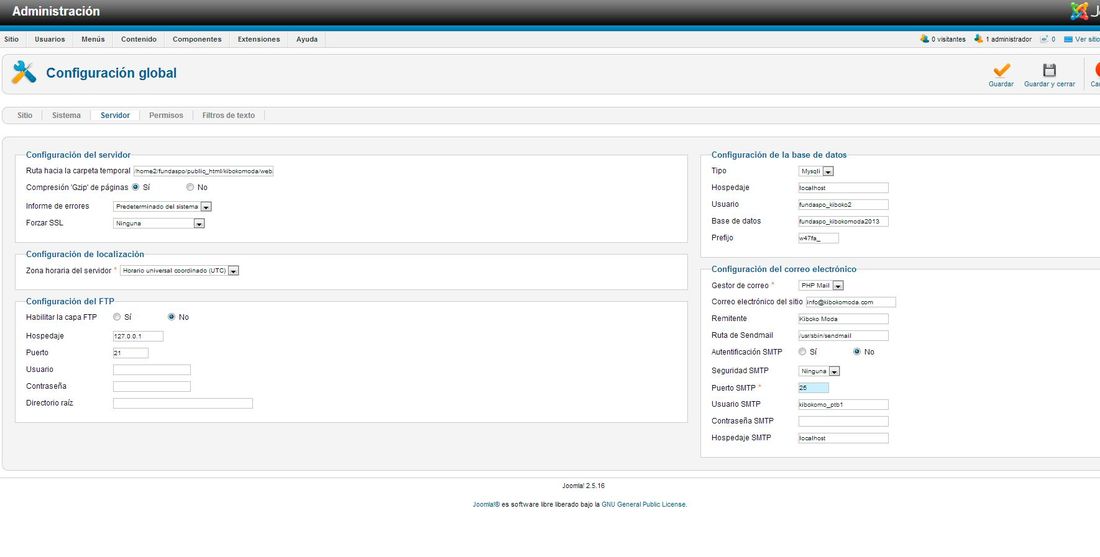Switch to the Sistema tab
This screenshot has height=557, width=1100.
tap(67, 115)
